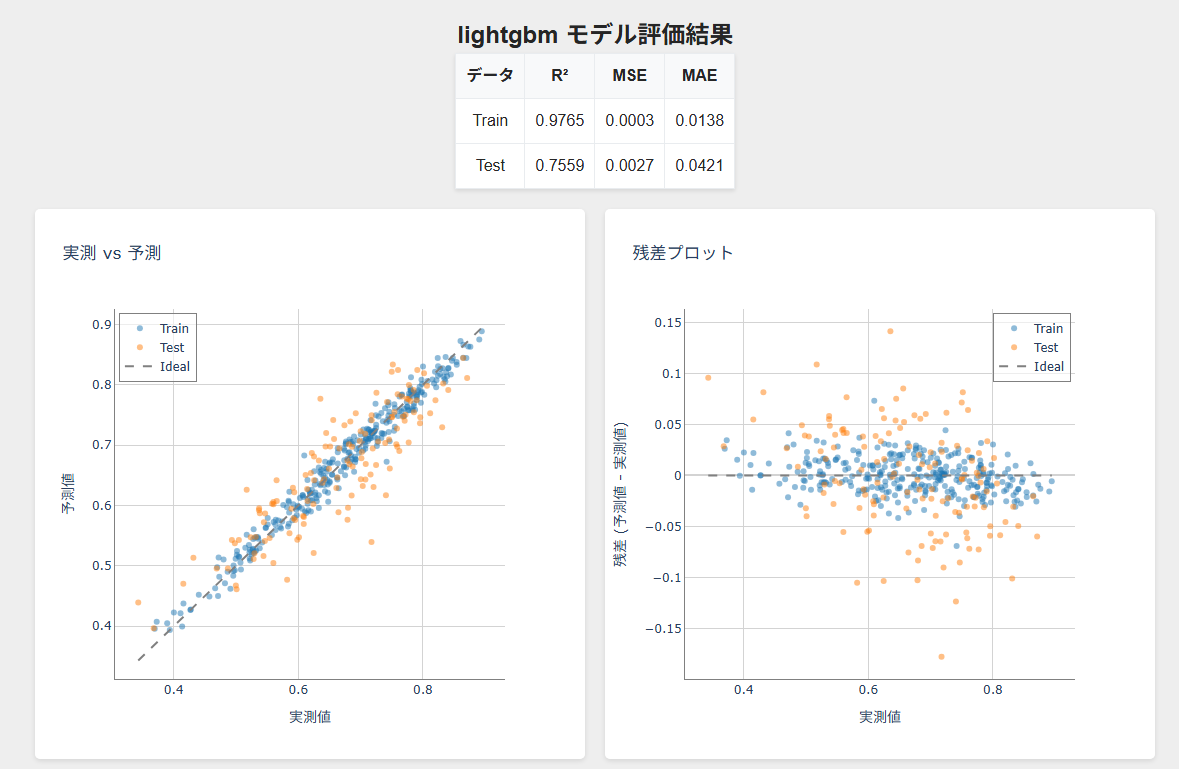Click the 予測値 y-axis label
1179x769 pixels.
68,494
